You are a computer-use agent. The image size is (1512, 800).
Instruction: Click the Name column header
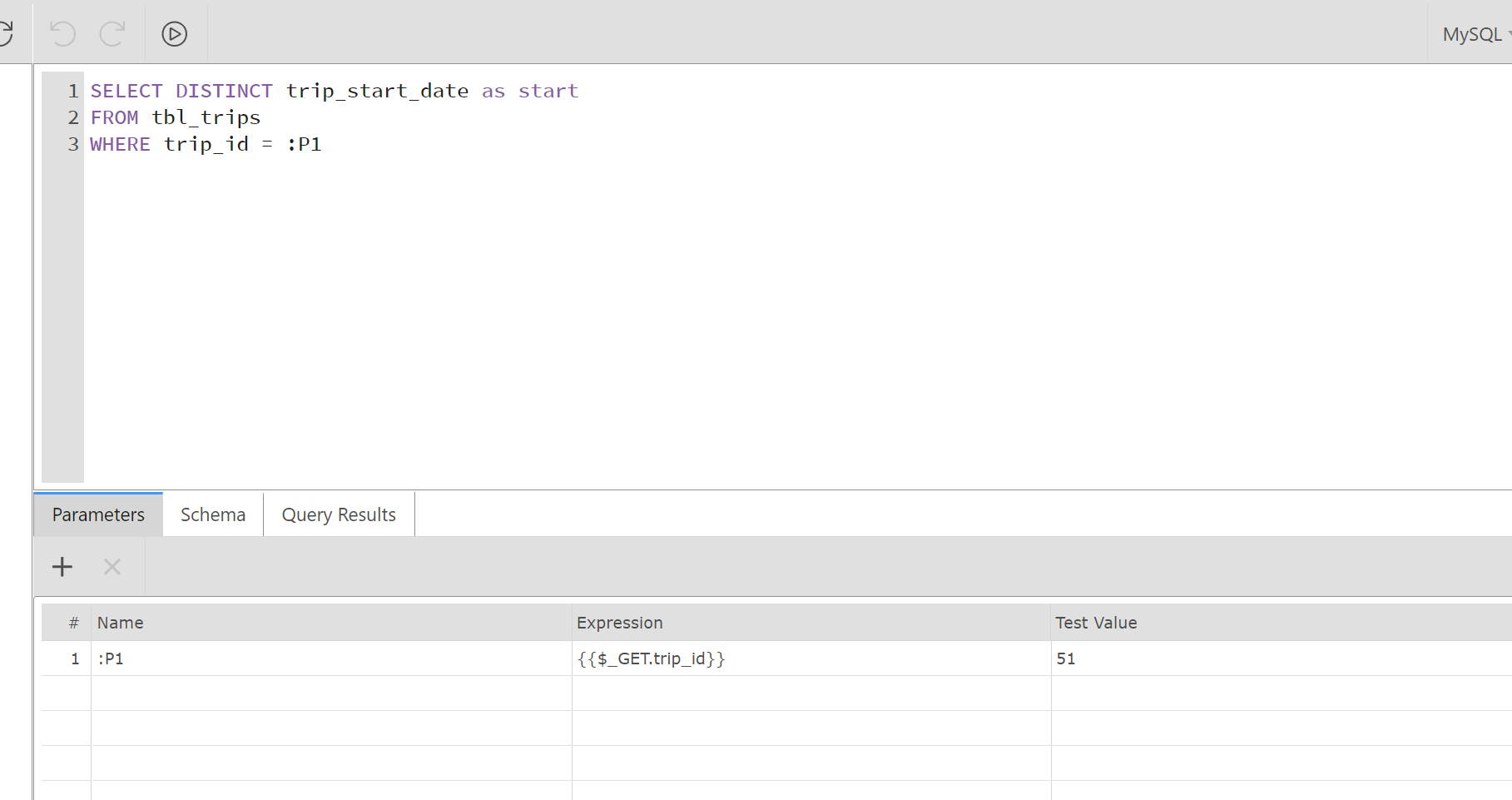point(119,622)
